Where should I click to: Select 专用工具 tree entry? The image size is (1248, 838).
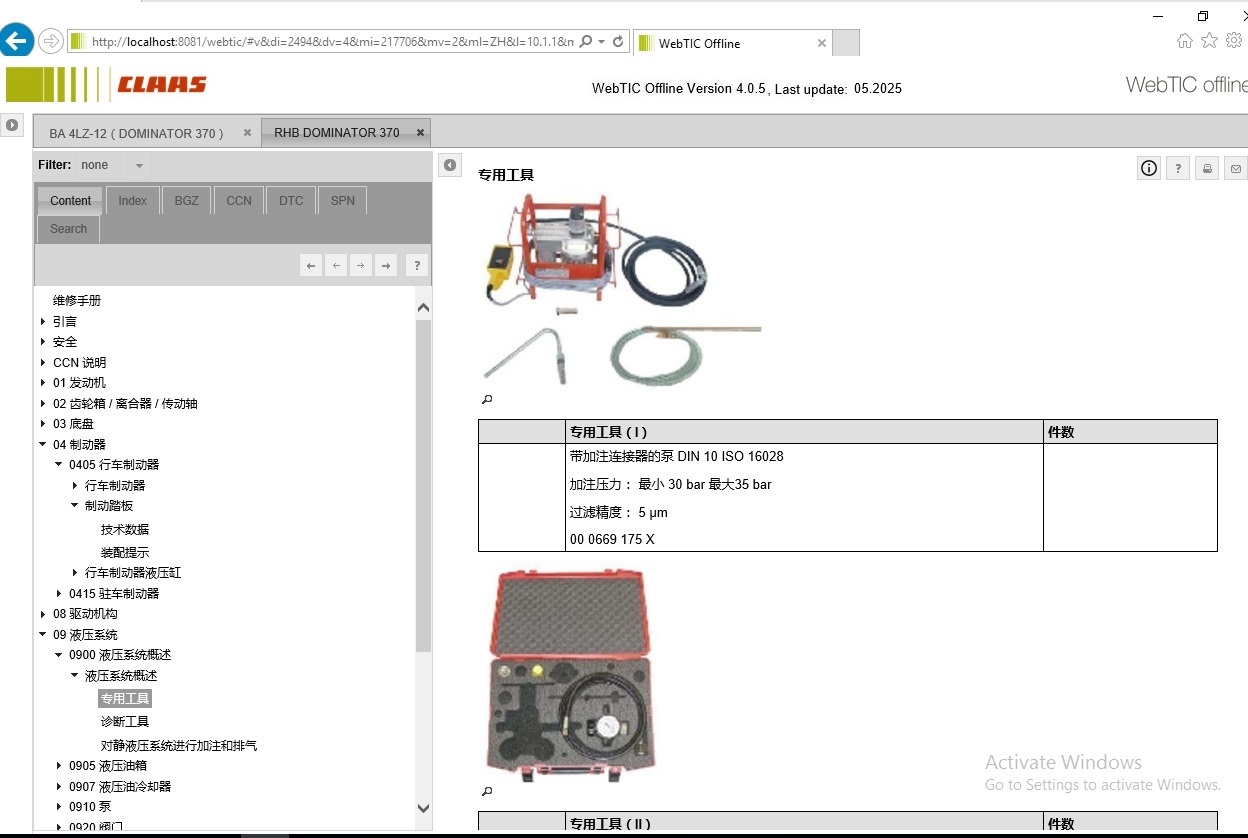(x=125, y=699)
